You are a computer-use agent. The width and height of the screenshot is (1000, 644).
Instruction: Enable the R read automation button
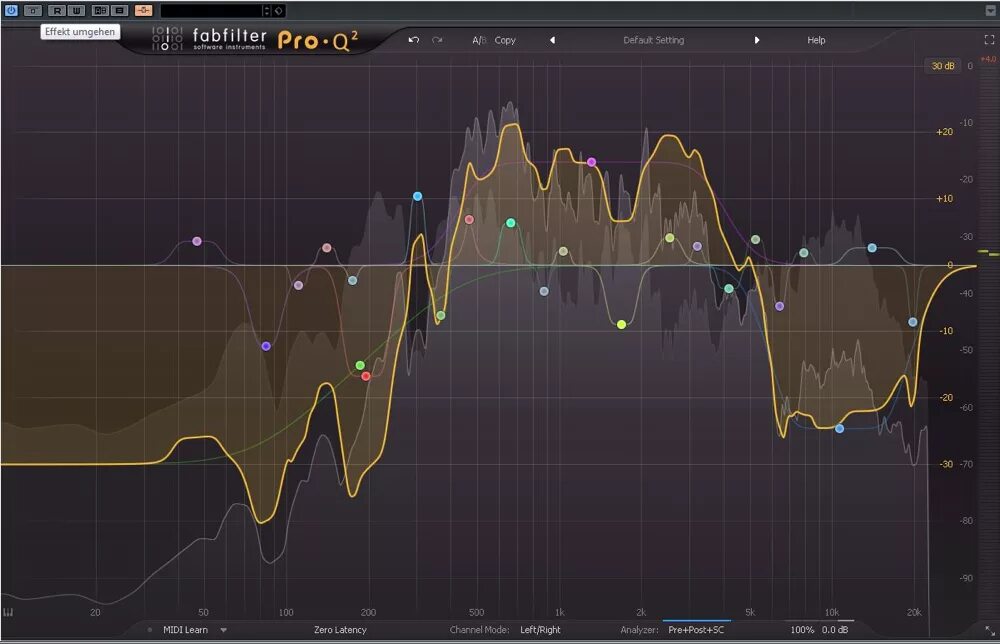coord(57,10)
